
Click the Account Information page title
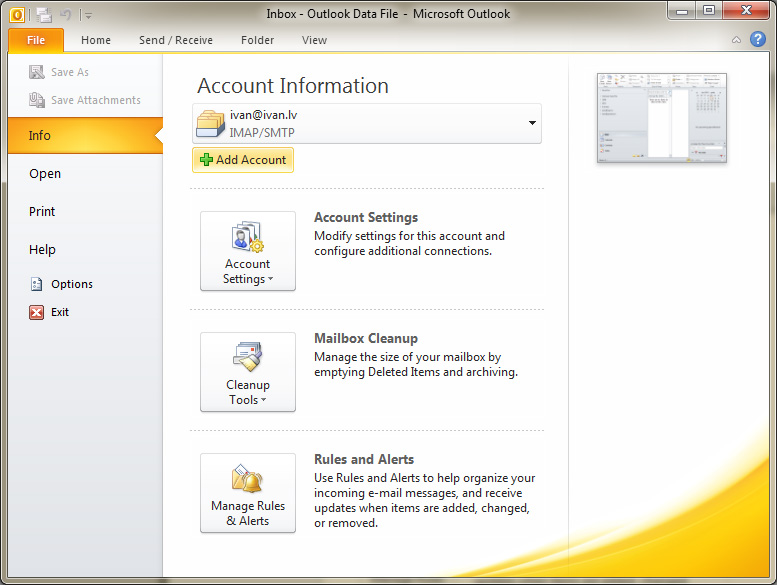click(293, 86)
